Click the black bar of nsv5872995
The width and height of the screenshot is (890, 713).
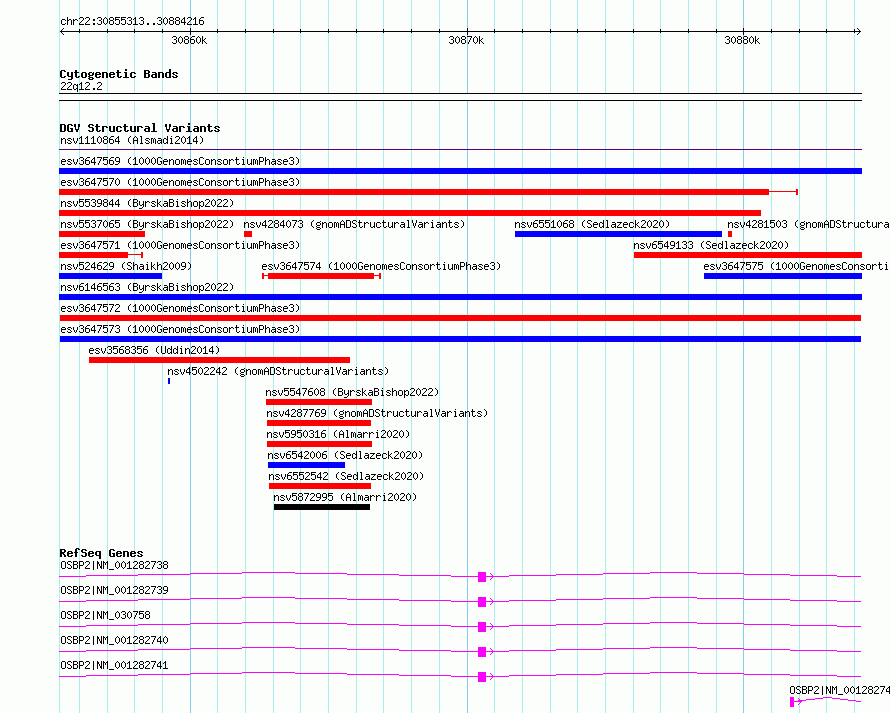(322, 507)
